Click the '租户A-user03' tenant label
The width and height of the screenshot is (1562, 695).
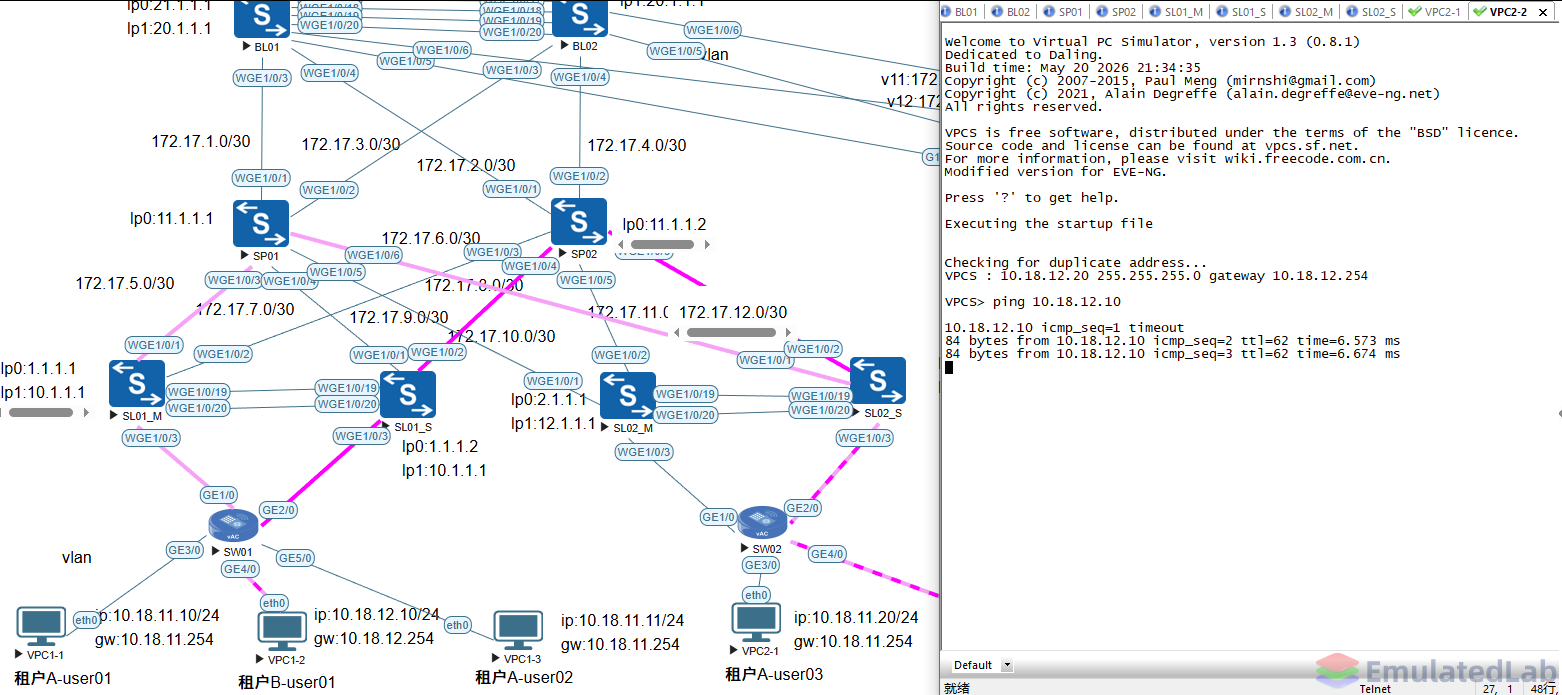[774, 674]
